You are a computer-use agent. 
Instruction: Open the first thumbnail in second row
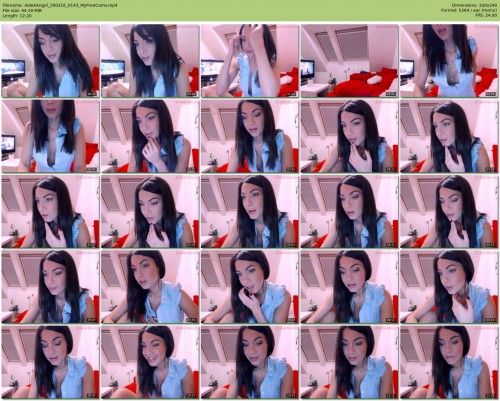[x=50, y=136]
